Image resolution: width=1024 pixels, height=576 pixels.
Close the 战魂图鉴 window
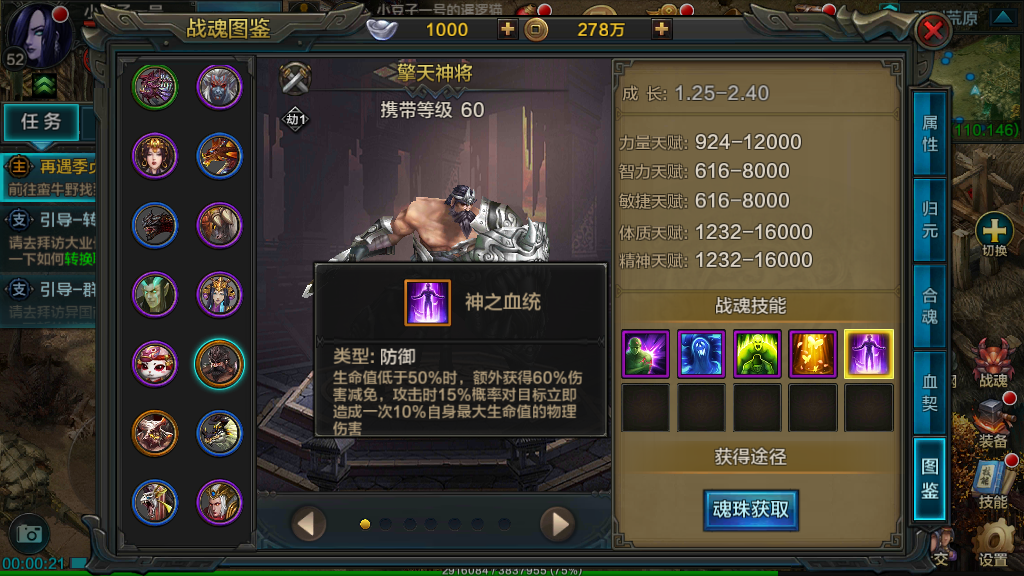pos(933,30)
